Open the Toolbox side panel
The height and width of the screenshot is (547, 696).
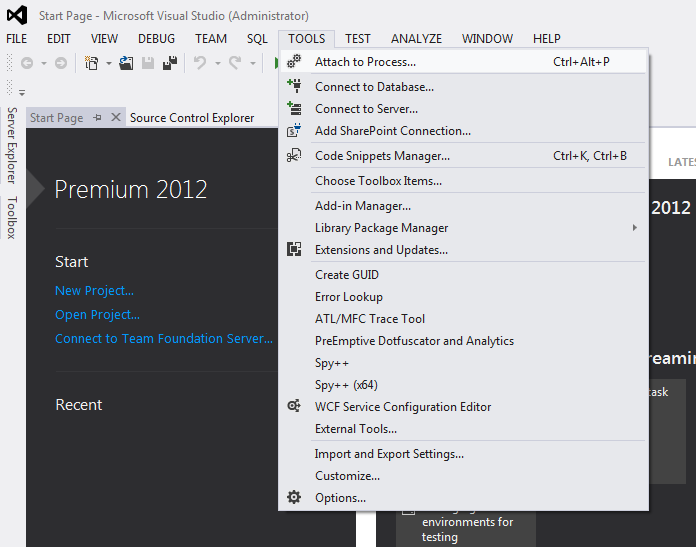(12, 217)
